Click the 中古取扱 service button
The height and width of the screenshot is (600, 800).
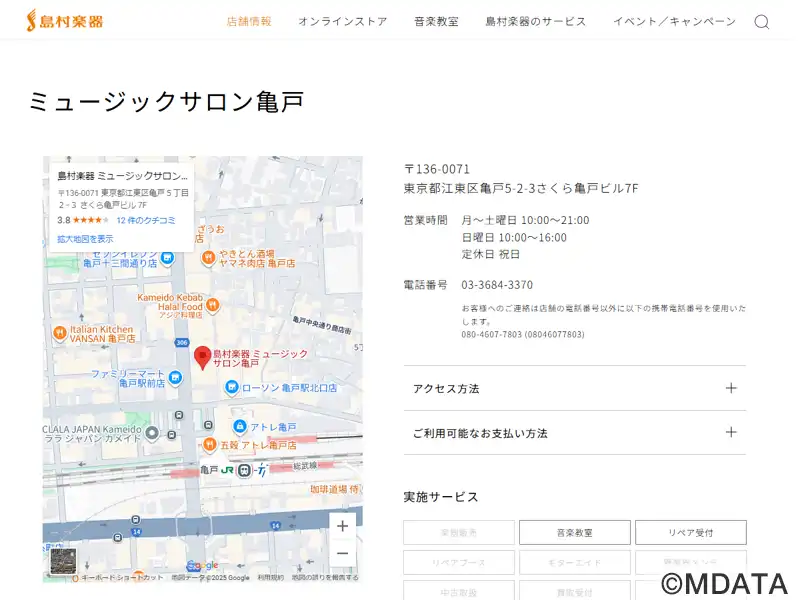point(459,592)
